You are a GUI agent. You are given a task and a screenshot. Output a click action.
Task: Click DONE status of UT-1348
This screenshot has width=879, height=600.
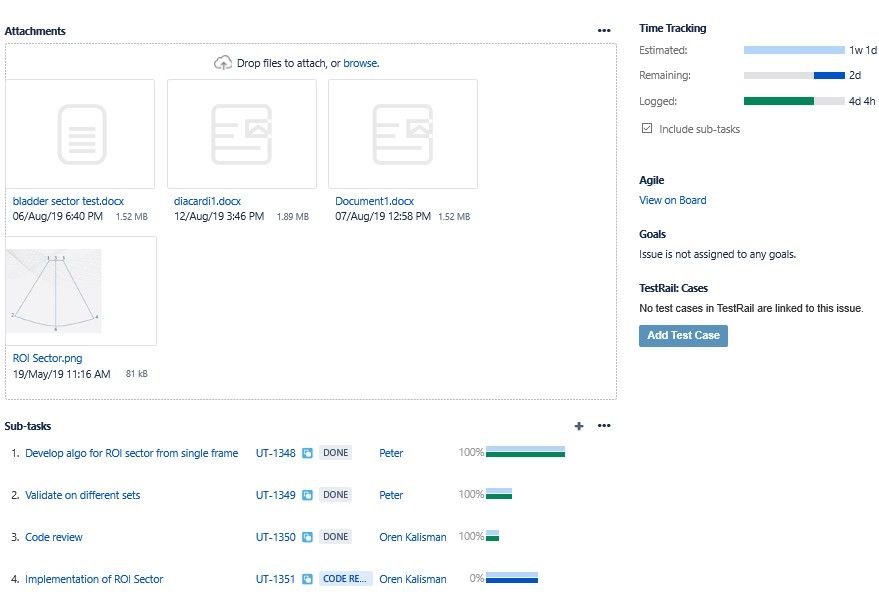[x=336, y=453]
